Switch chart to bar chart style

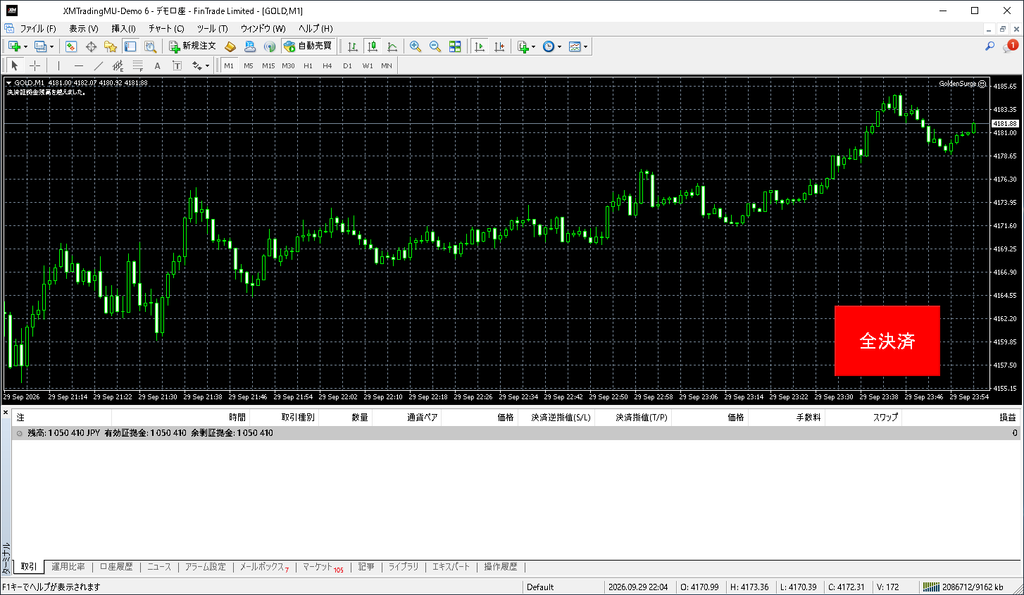point(353,46)
